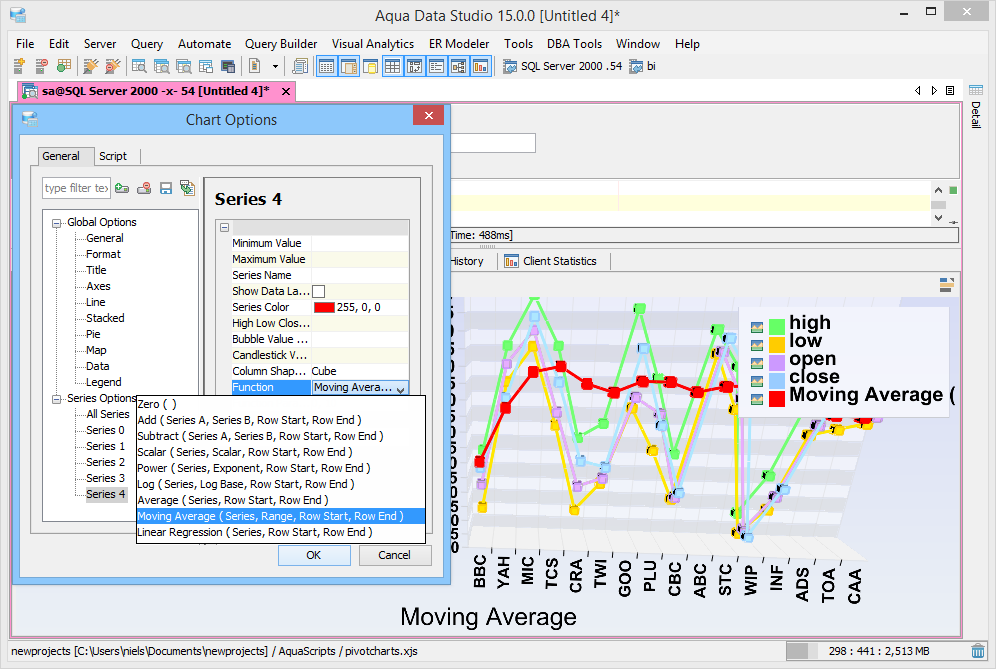Image resolution: width=996 pixels, height=669 pixels.
Task: Open the DBA Tools menu
Action: (574, 44)
